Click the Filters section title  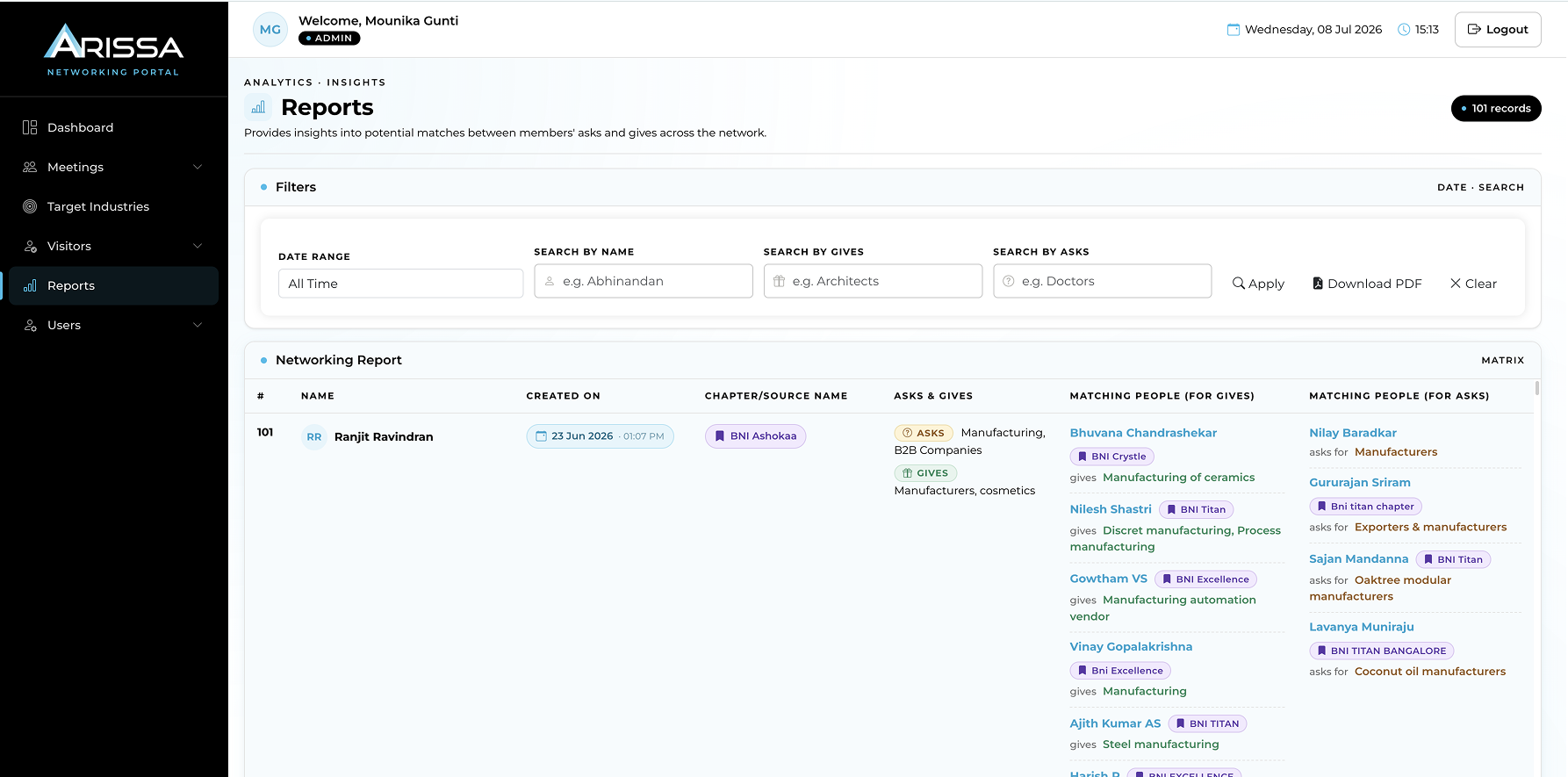click(x=296, y=187)
